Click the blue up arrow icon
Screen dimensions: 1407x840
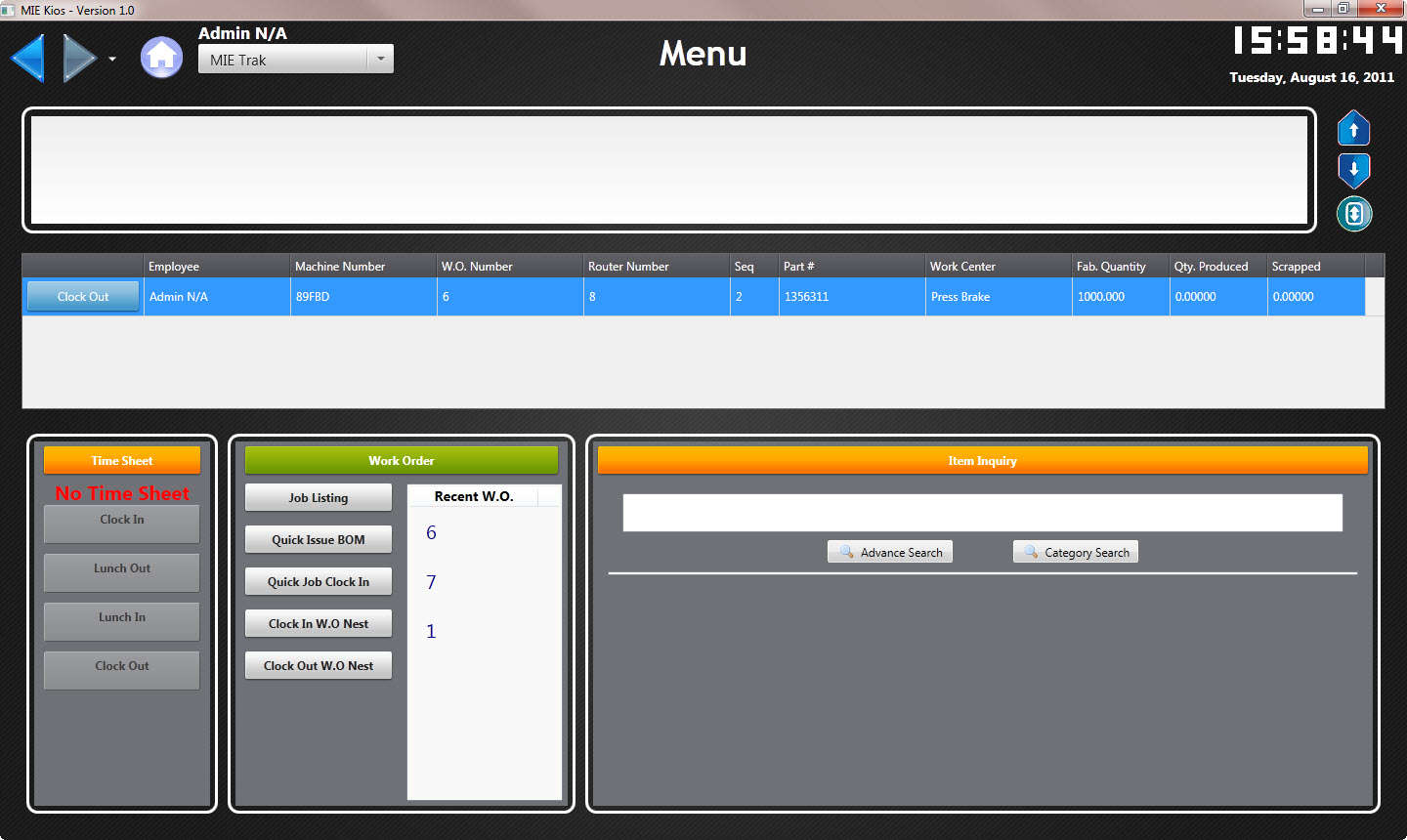point(1353,129)
